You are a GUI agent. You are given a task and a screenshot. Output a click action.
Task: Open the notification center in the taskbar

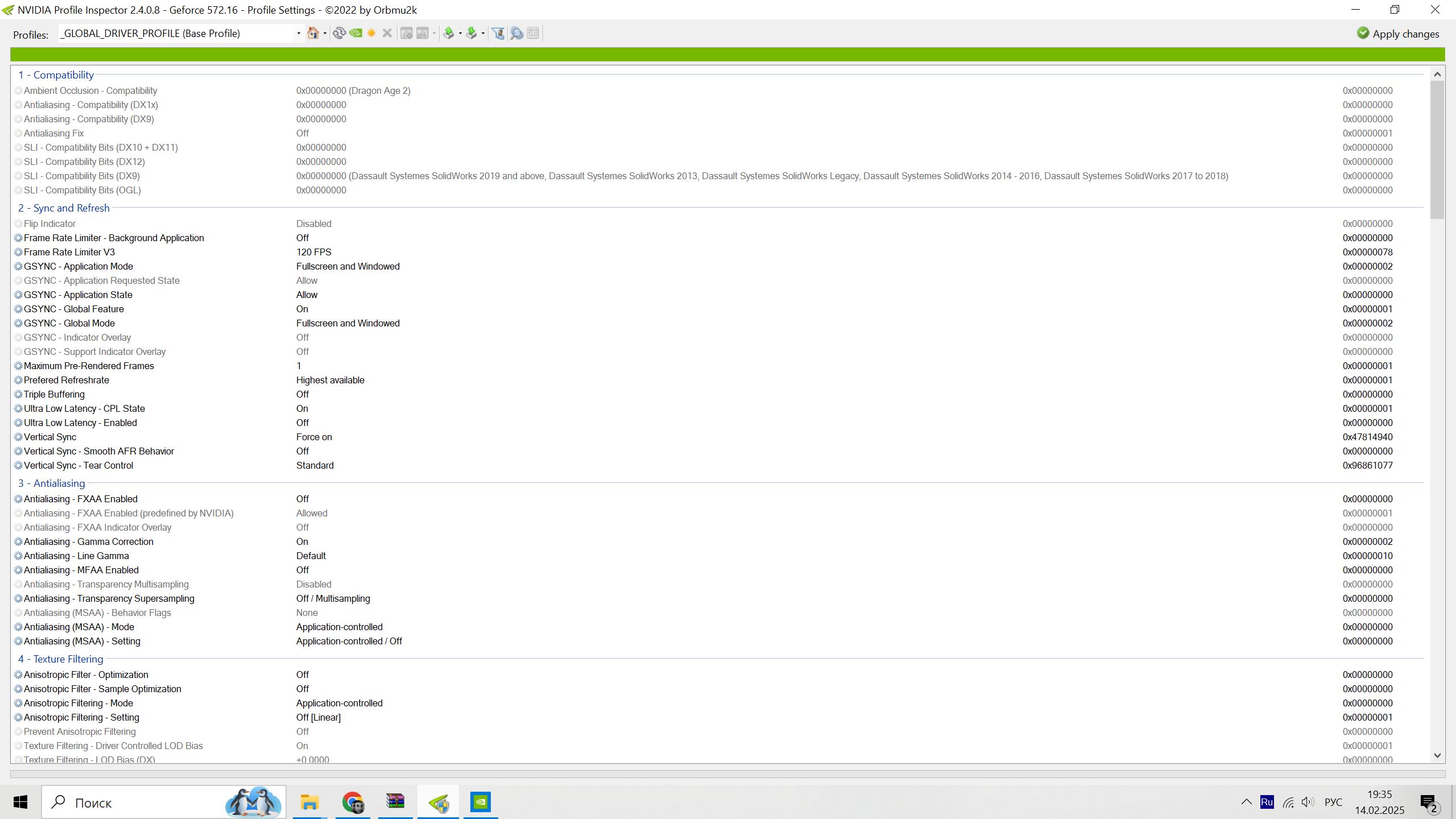click(x=1429, y=803)
